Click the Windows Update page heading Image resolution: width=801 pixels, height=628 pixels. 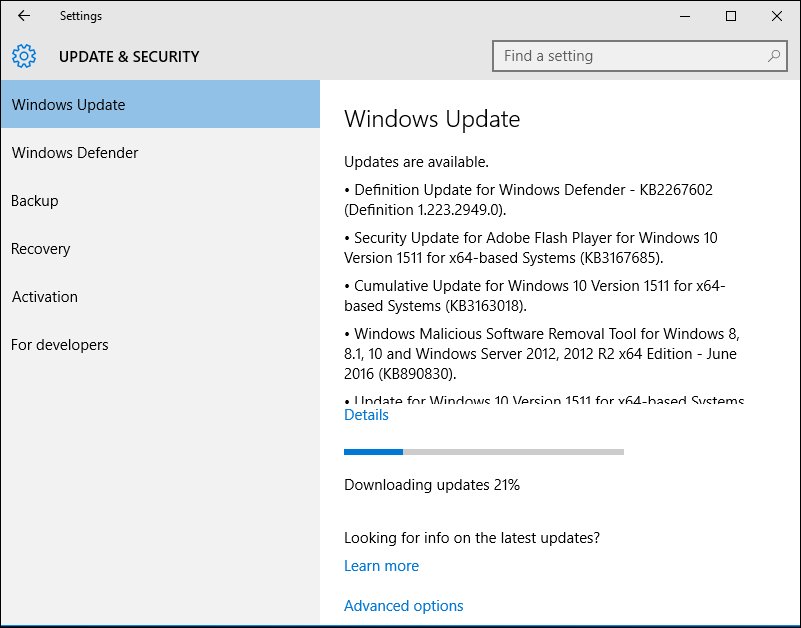click(432, 119)
